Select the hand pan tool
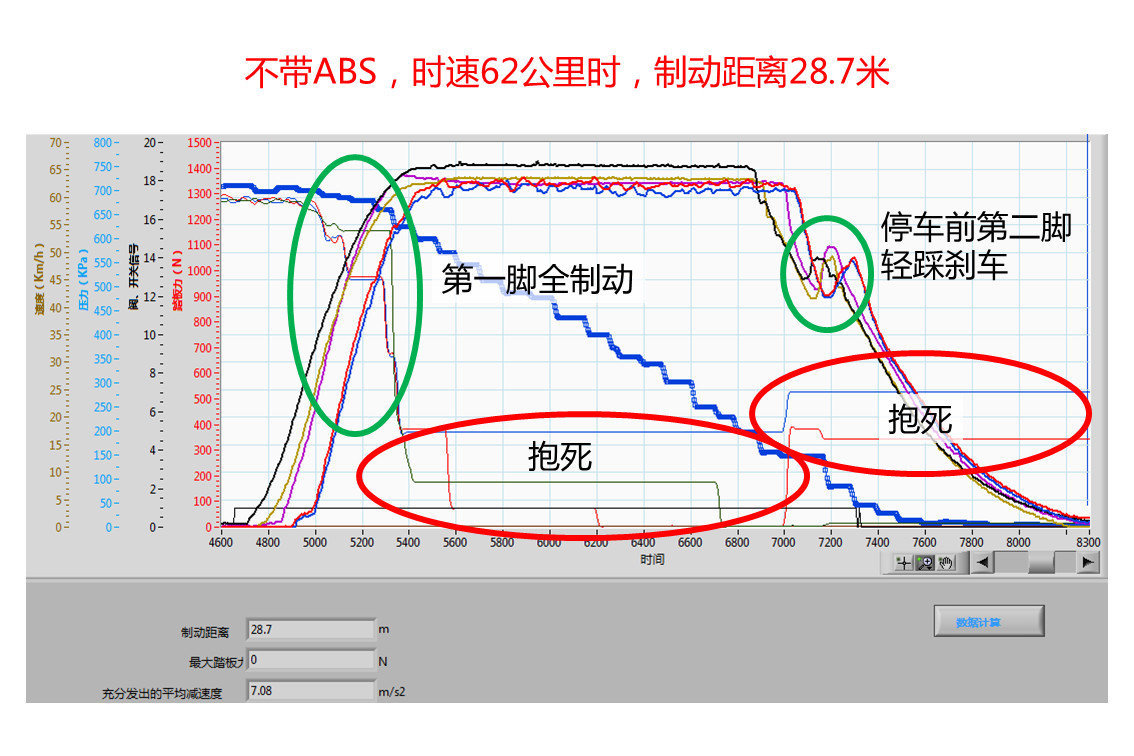Viewport: 1134px width, 756px height. [x=946, y=563]
